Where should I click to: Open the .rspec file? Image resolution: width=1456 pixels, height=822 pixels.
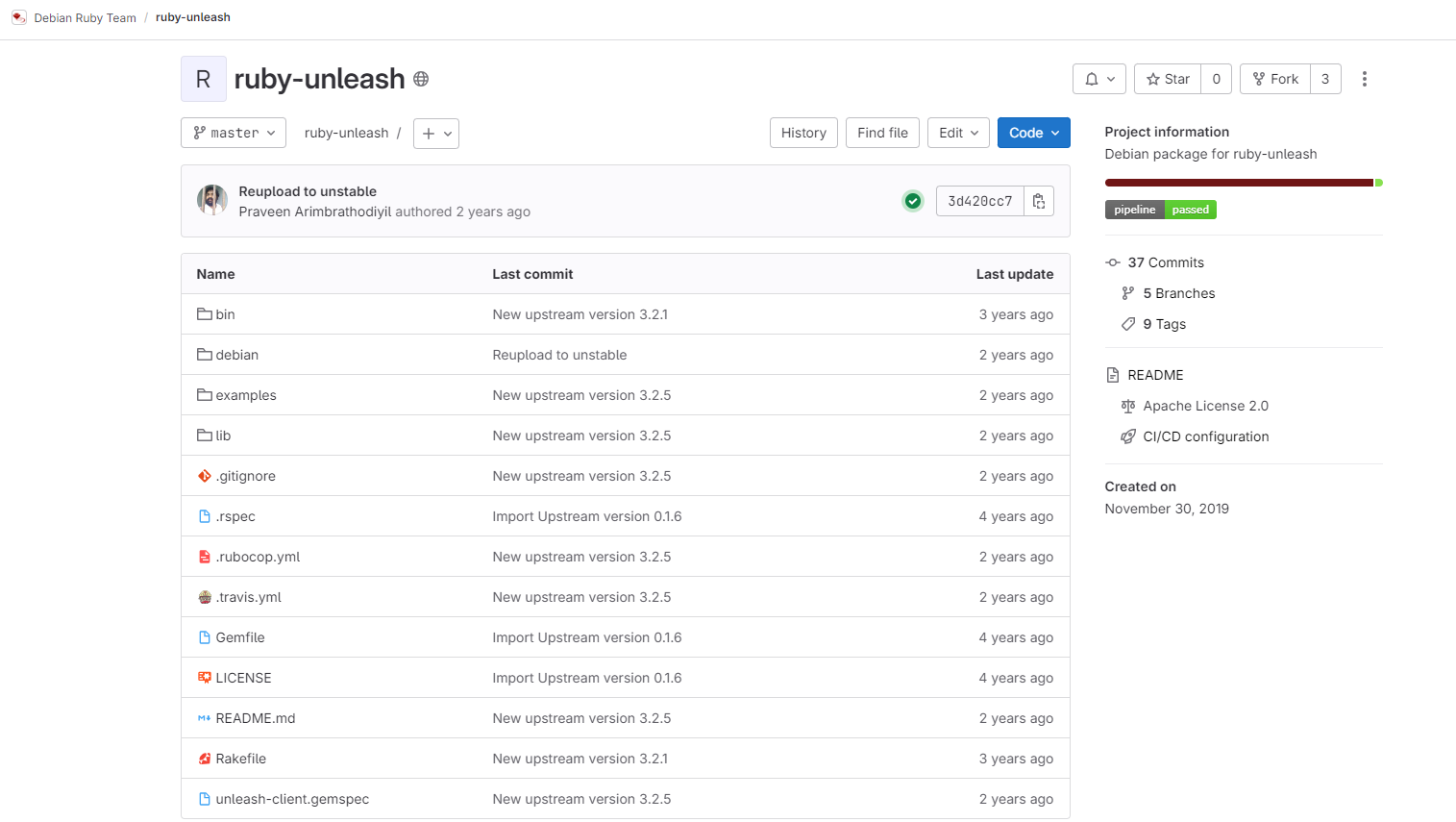coord(235,516)
